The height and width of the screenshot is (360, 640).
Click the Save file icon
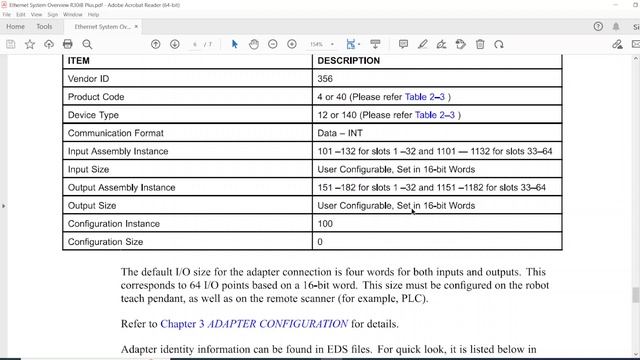(11, 44)
